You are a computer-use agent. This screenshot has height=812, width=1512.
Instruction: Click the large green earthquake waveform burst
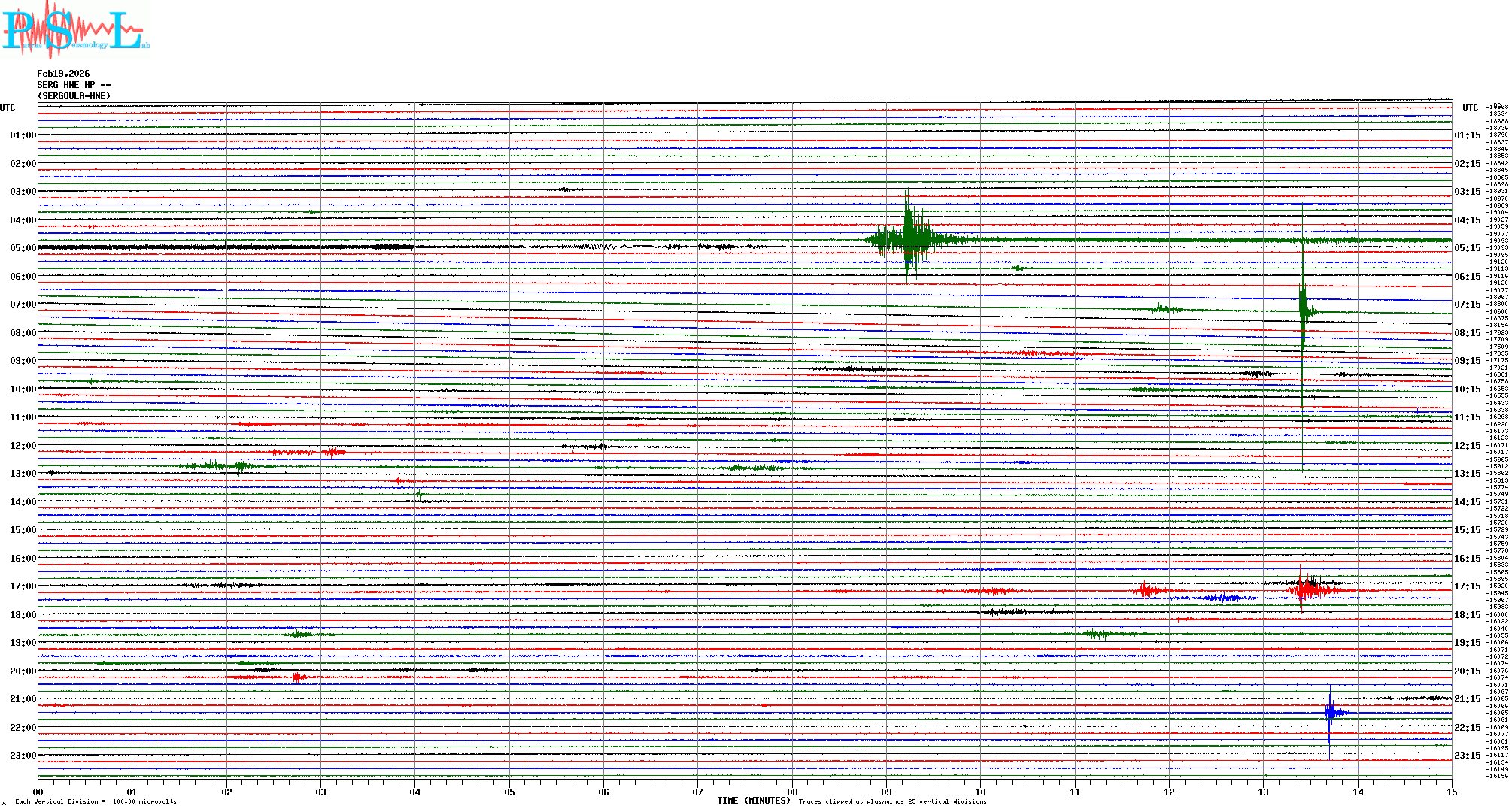[x=909, y=239]
